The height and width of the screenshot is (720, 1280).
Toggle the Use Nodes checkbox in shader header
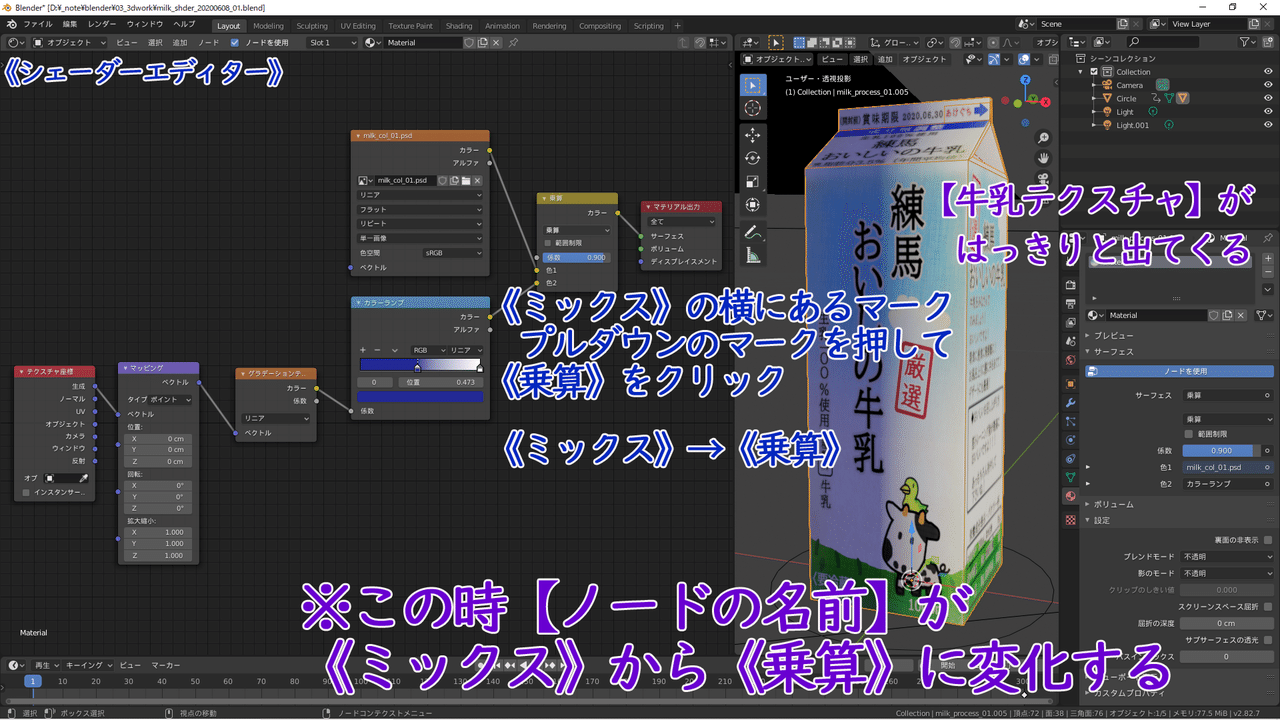[234, 43]
